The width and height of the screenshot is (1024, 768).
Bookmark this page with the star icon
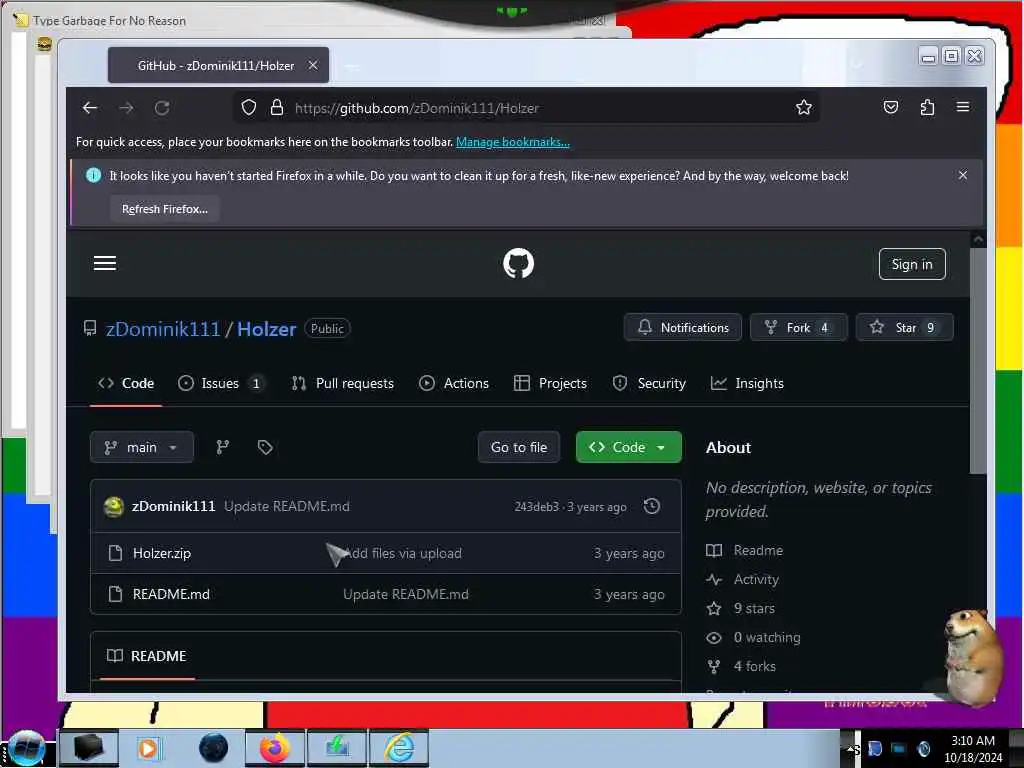[803, 107]
